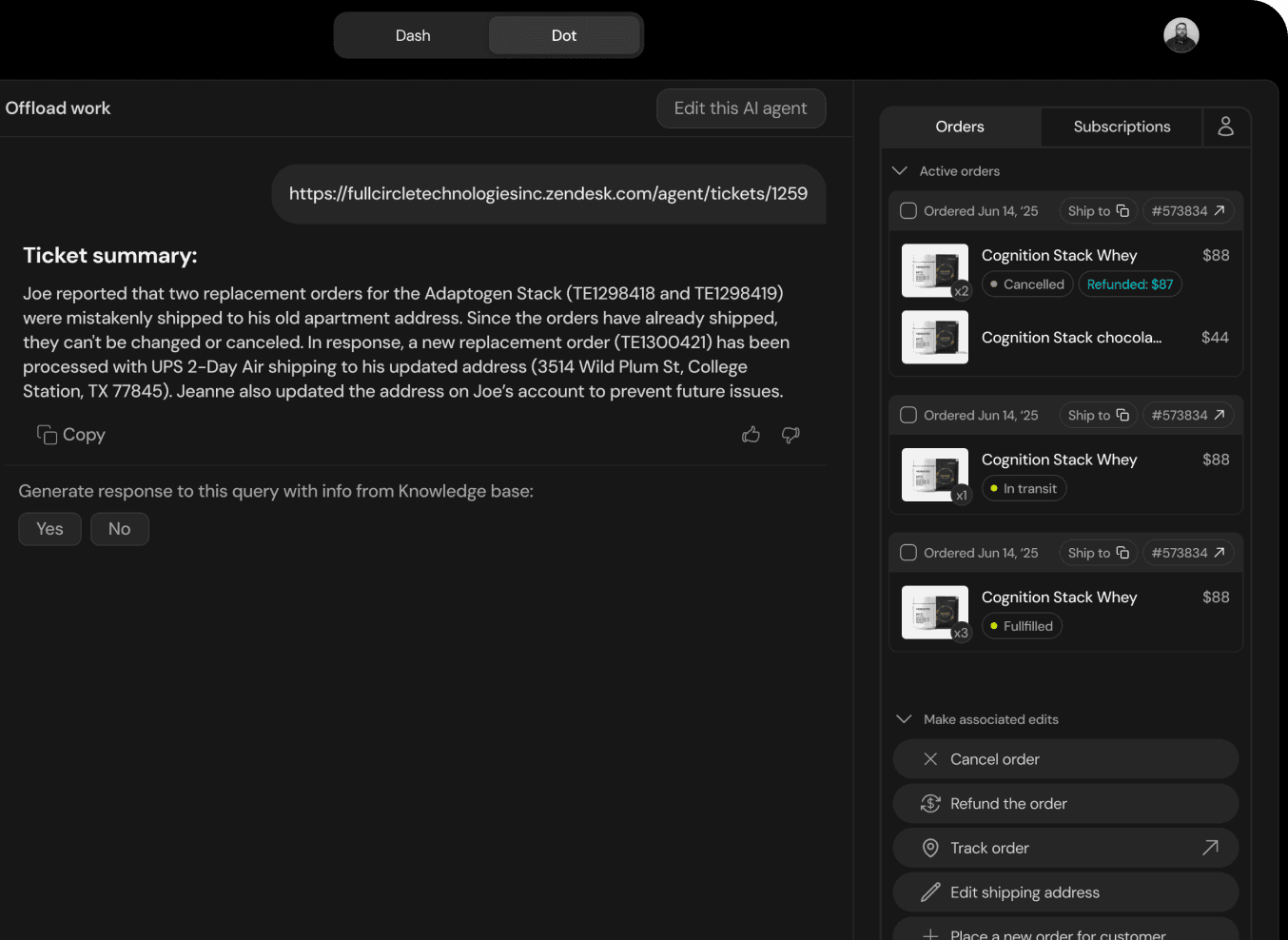Screen dimensions: 1288x940
Task: Click the thumbs down feedback icon
Action: click(790, 435)
